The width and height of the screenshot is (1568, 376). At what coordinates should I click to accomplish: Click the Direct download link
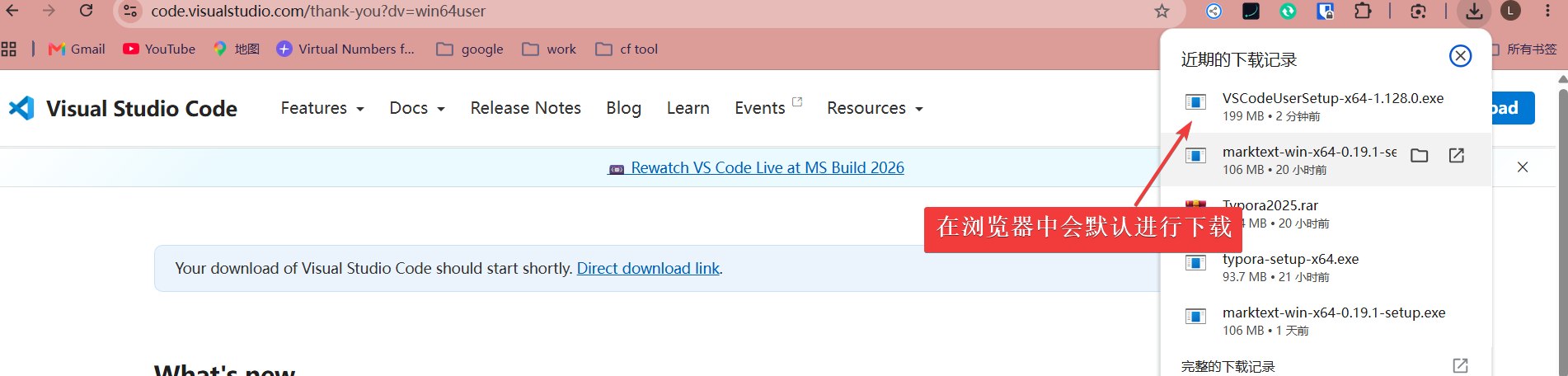pos(648,268)
